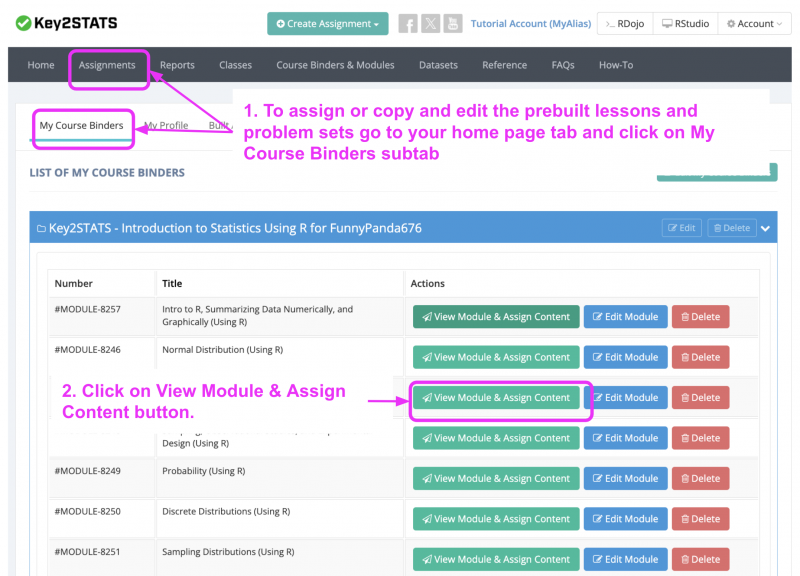The width and height of the screenshot is (800, 576).
Task: Edit Module for Design (Using R) row
Action: coord(626,438)
